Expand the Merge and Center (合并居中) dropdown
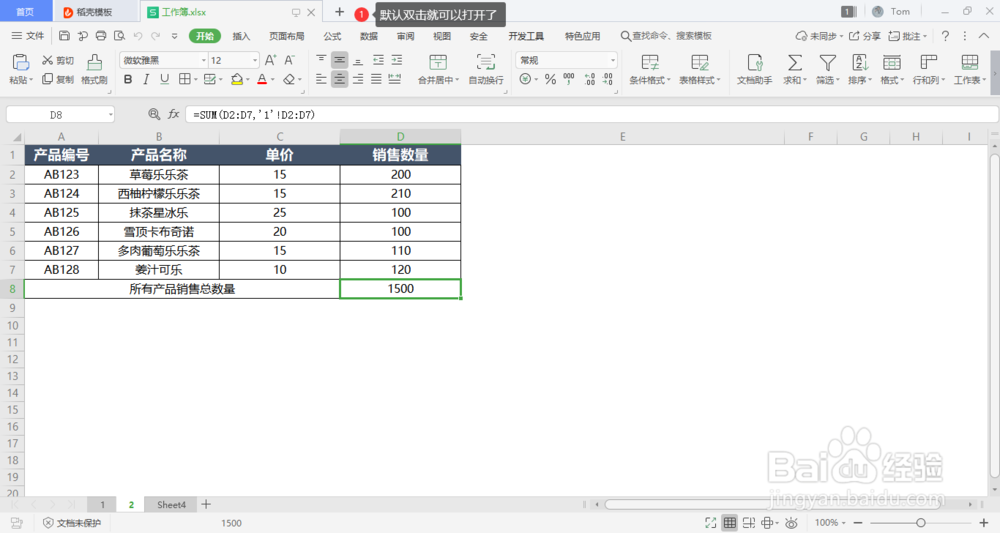Viewport: 1000px width, 533px height. pyautogui.click(x=457, y=80)
